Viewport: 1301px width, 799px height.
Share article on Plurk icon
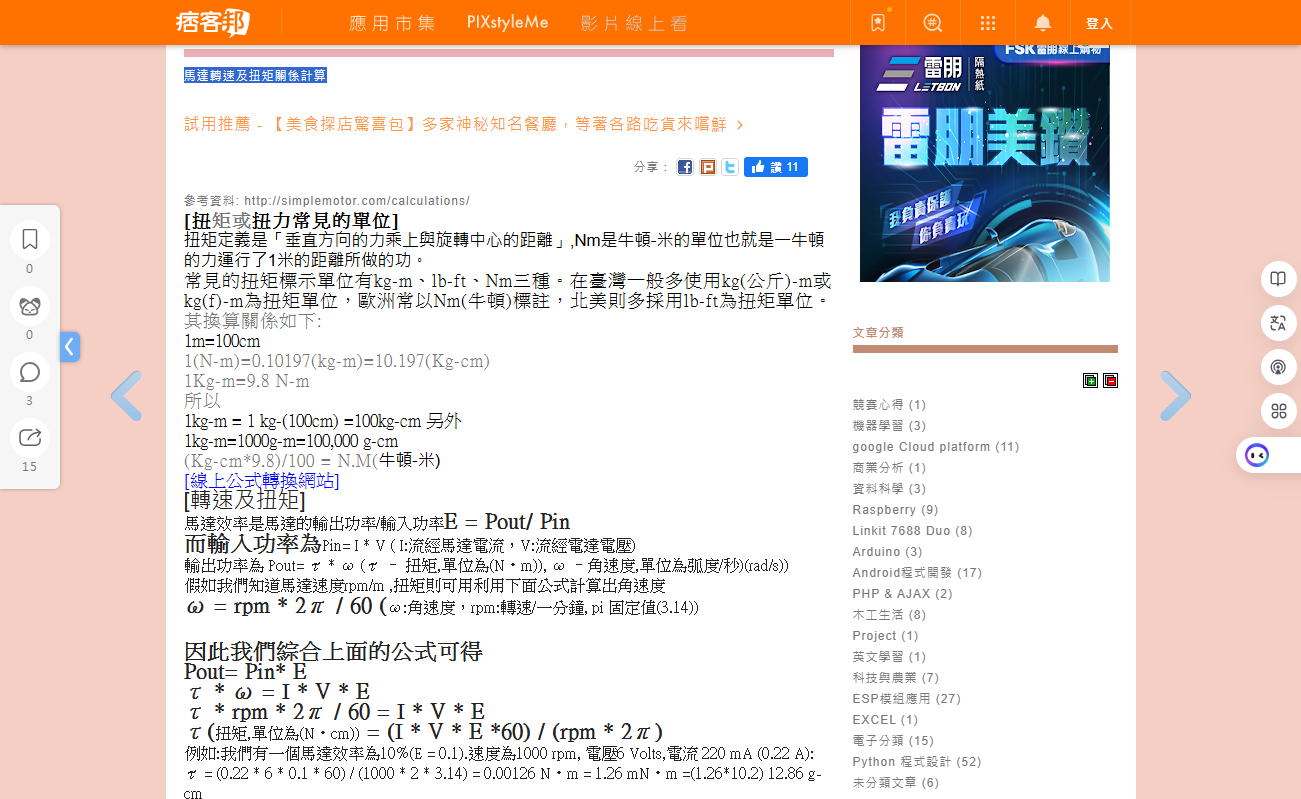(x=708, y=167)
